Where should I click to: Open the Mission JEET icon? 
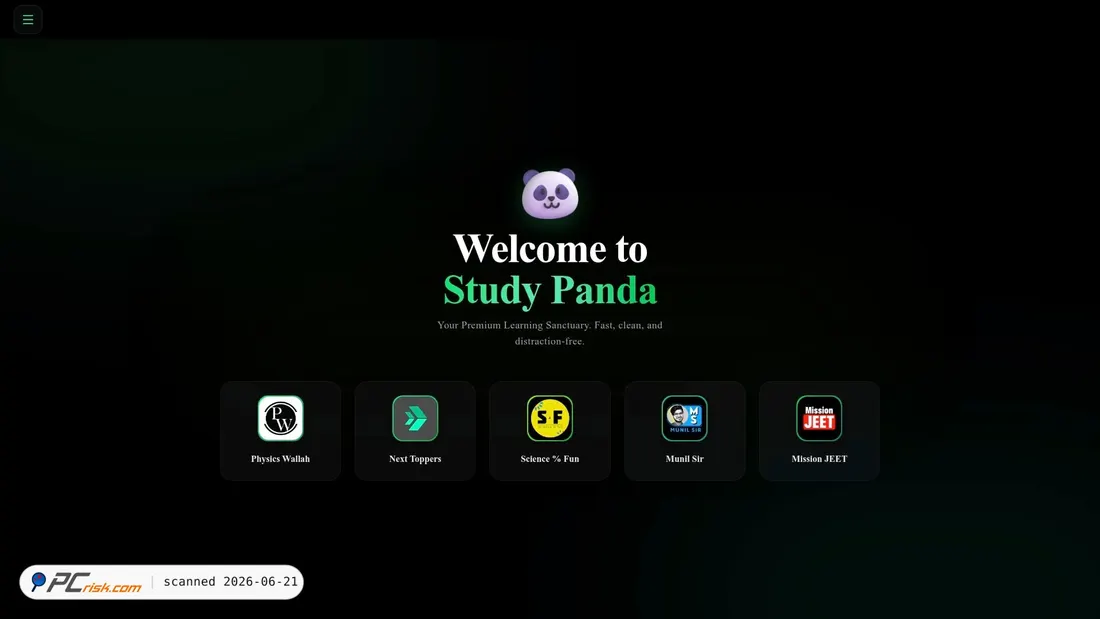tap(819, 418)
